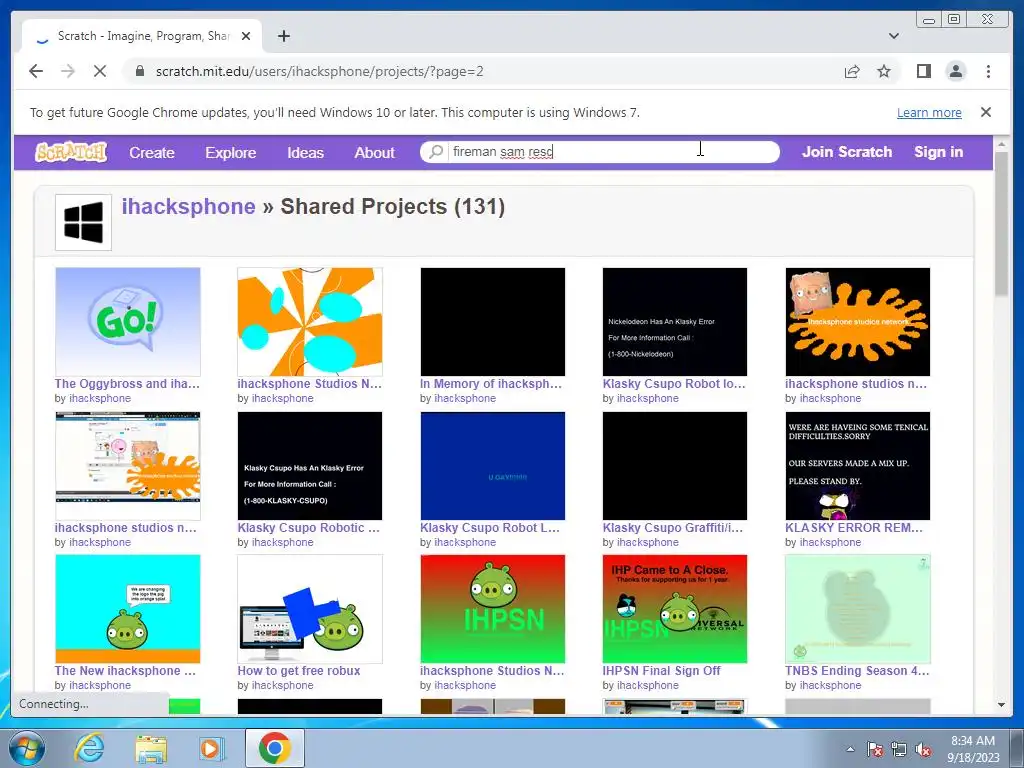The height and width of the screenshot is (768, 1024).
Task: Open the Chrome side panel icon
Action: pyautogui.click(x=923, y=71)
